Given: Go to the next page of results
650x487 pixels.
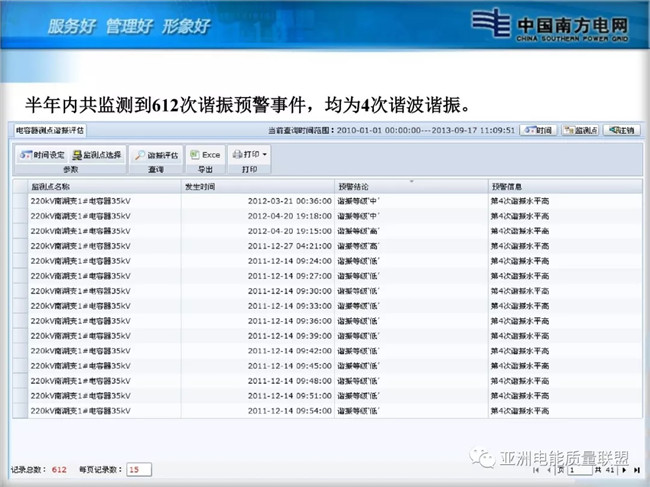Looking at the screenshot, I should click(624, 469).
